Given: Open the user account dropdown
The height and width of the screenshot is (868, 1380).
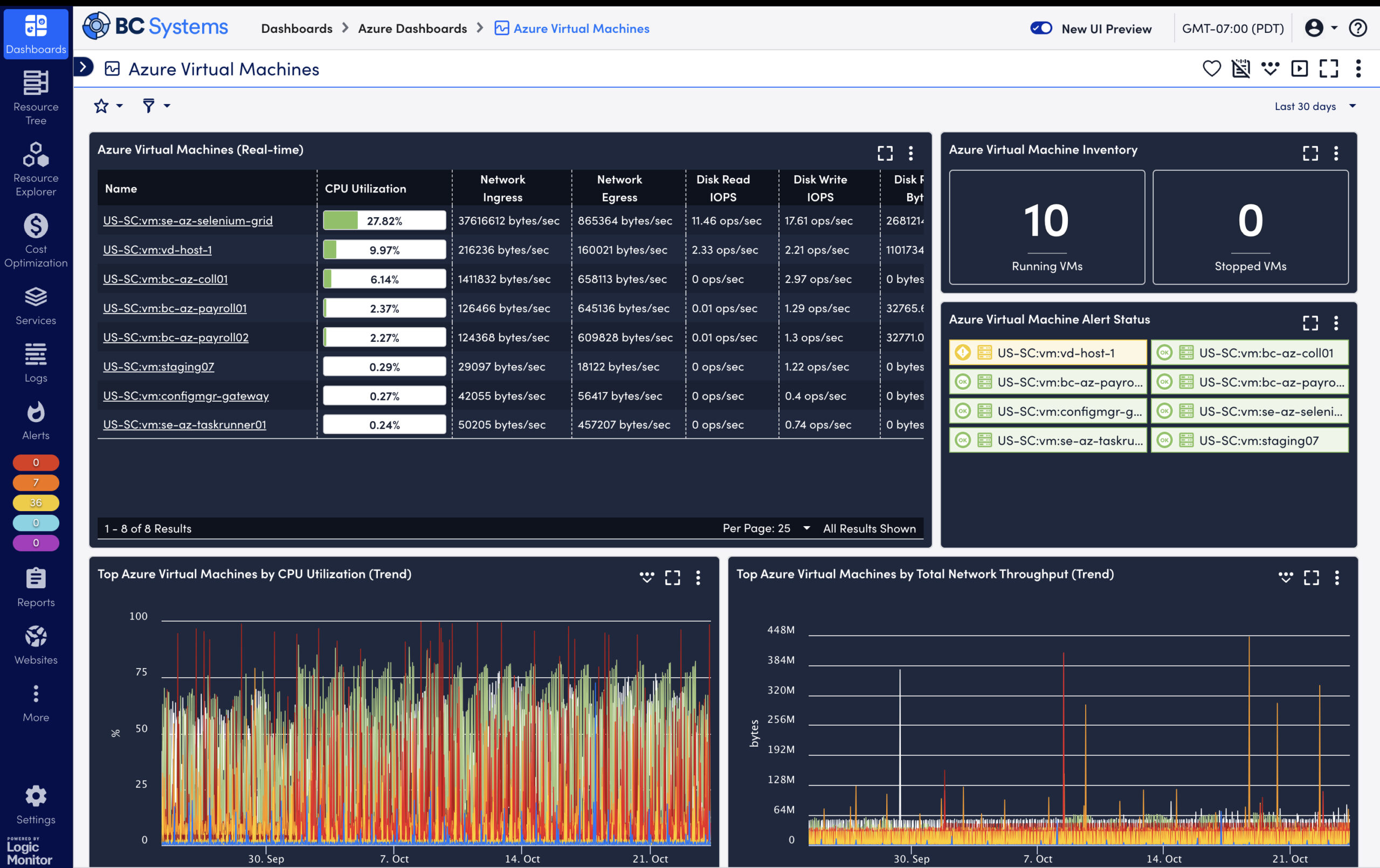Looking at the screenshot, I should (x=1321, y=28).
